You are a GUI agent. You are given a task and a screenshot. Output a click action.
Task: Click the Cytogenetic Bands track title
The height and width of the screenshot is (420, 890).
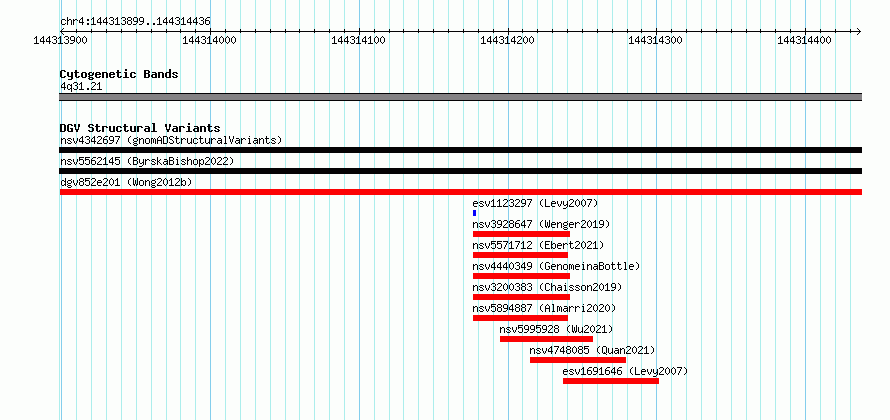tap(119, 74)
